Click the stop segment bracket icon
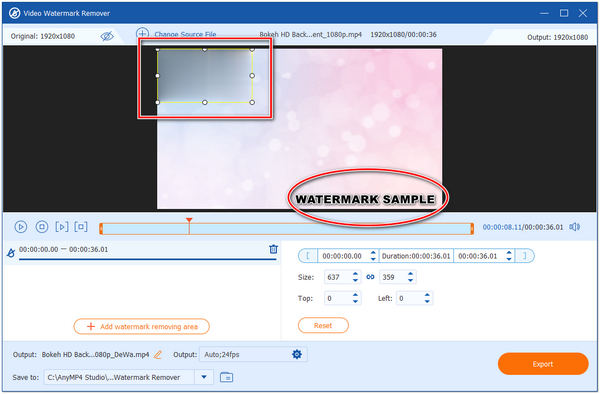Screen dimensions: 600x394 (81, 227)
